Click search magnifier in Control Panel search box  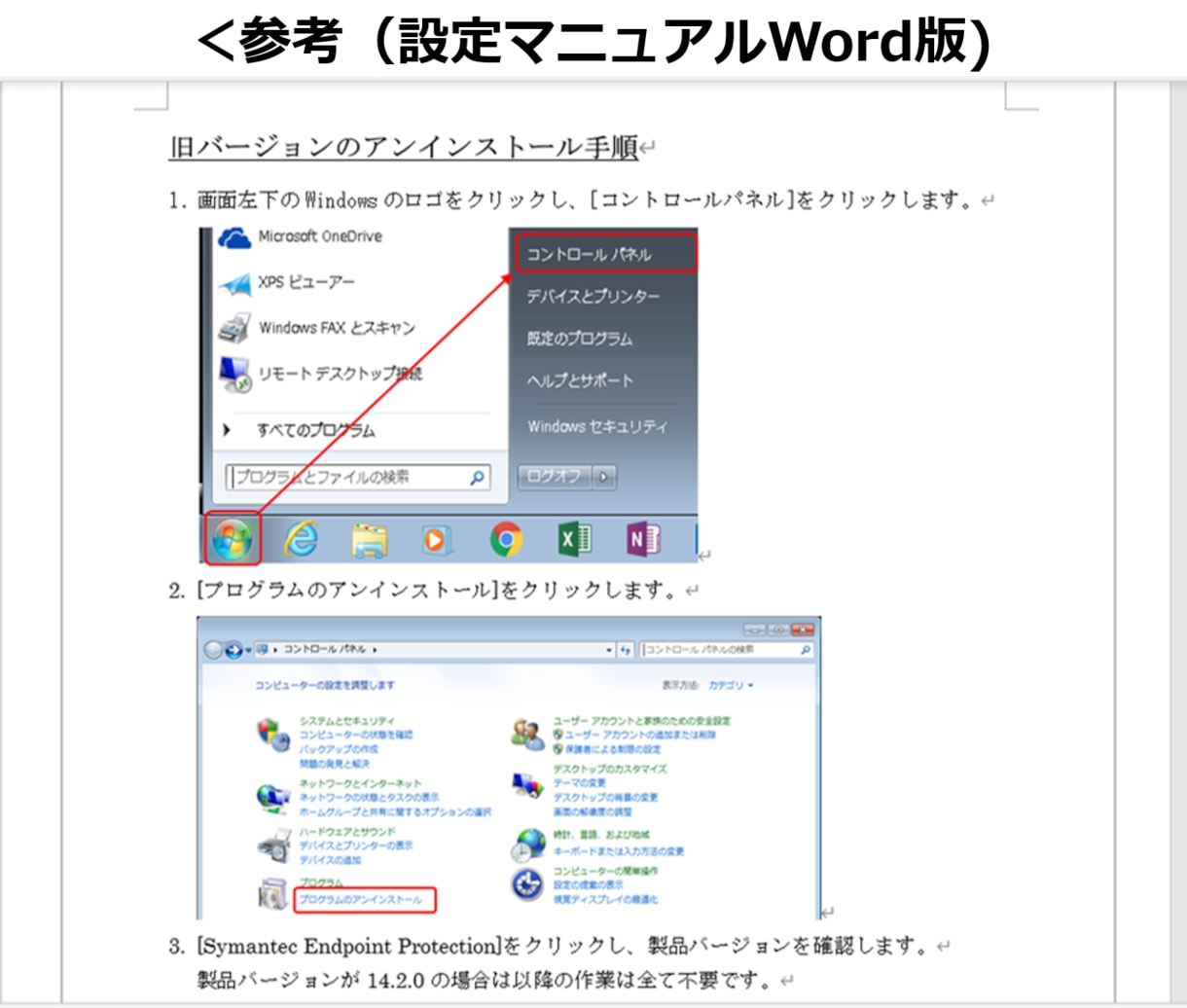click(806, 649)
